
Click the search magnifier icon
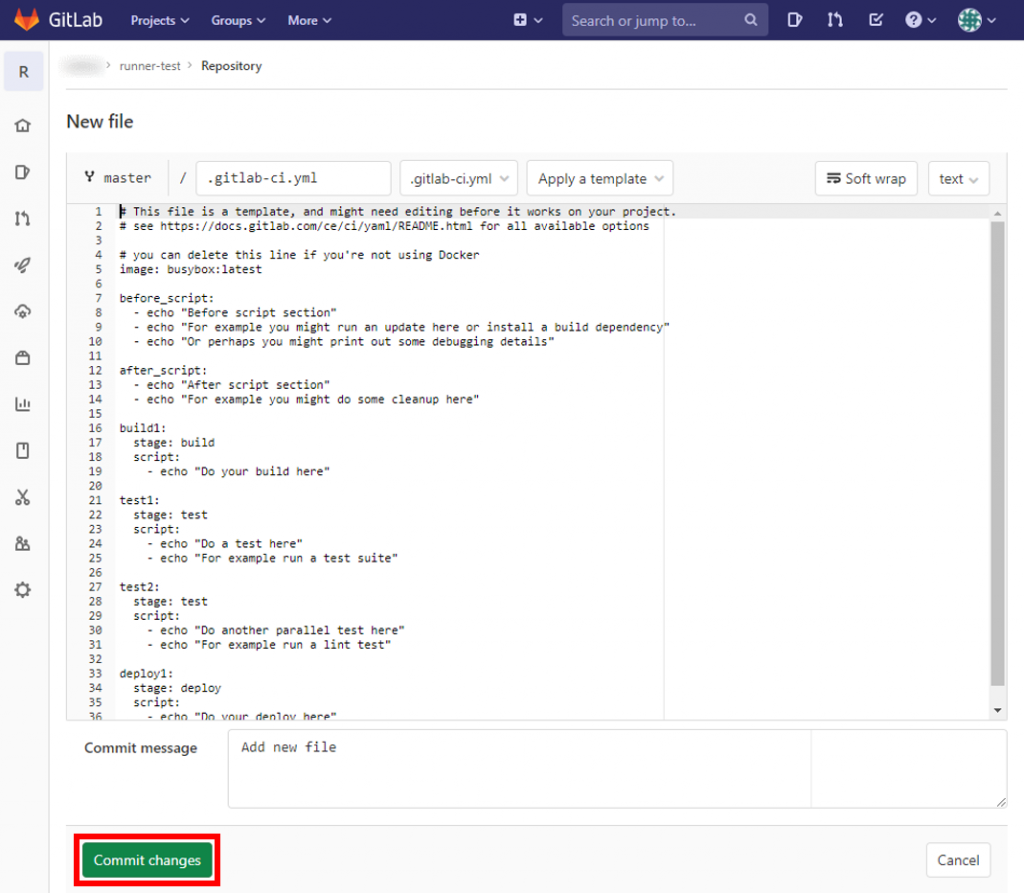click(x=751, y=20)
